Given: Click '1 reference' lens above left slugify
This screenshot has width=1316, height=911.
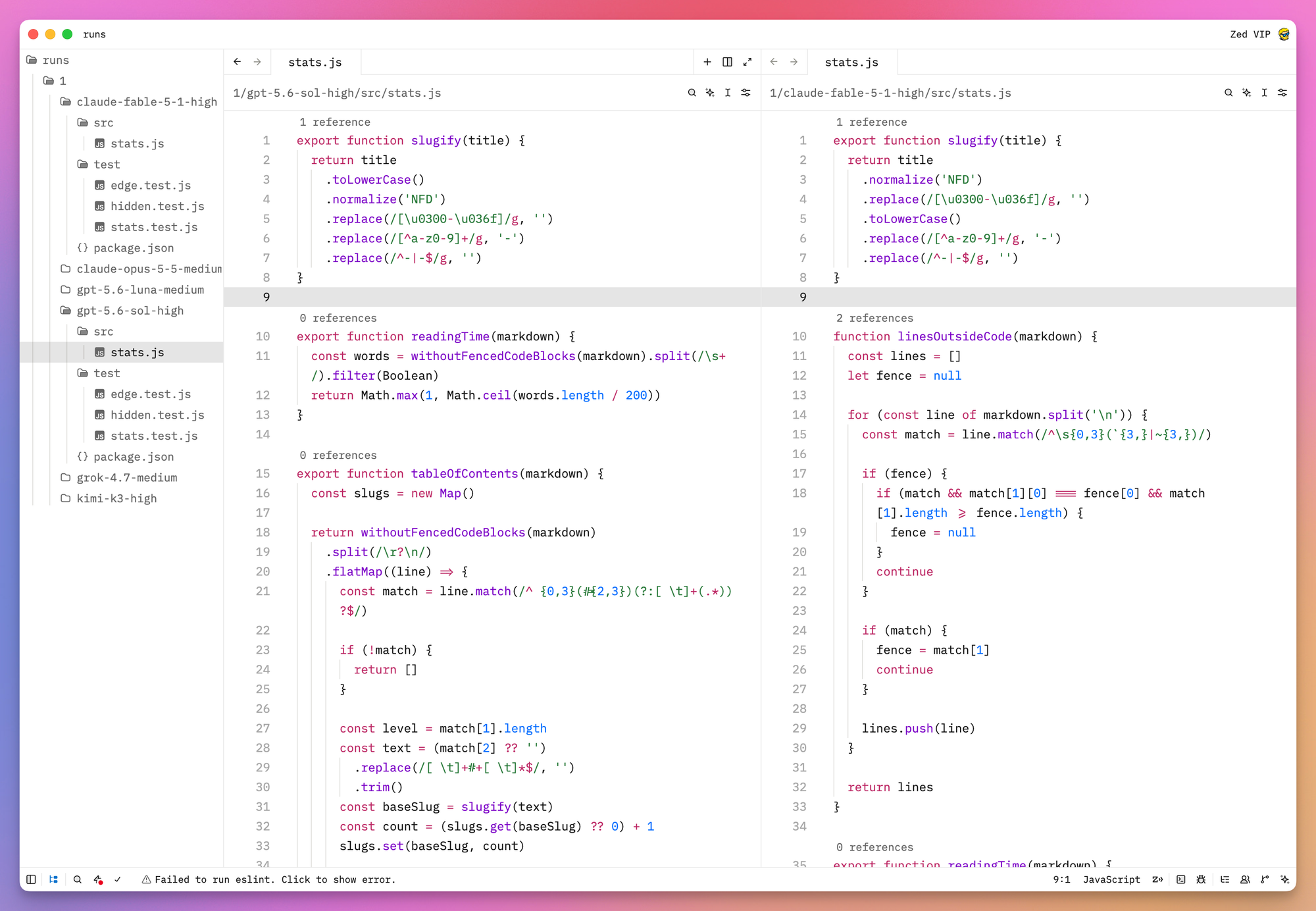Looking at the screenshot, I should click(334, 122).
